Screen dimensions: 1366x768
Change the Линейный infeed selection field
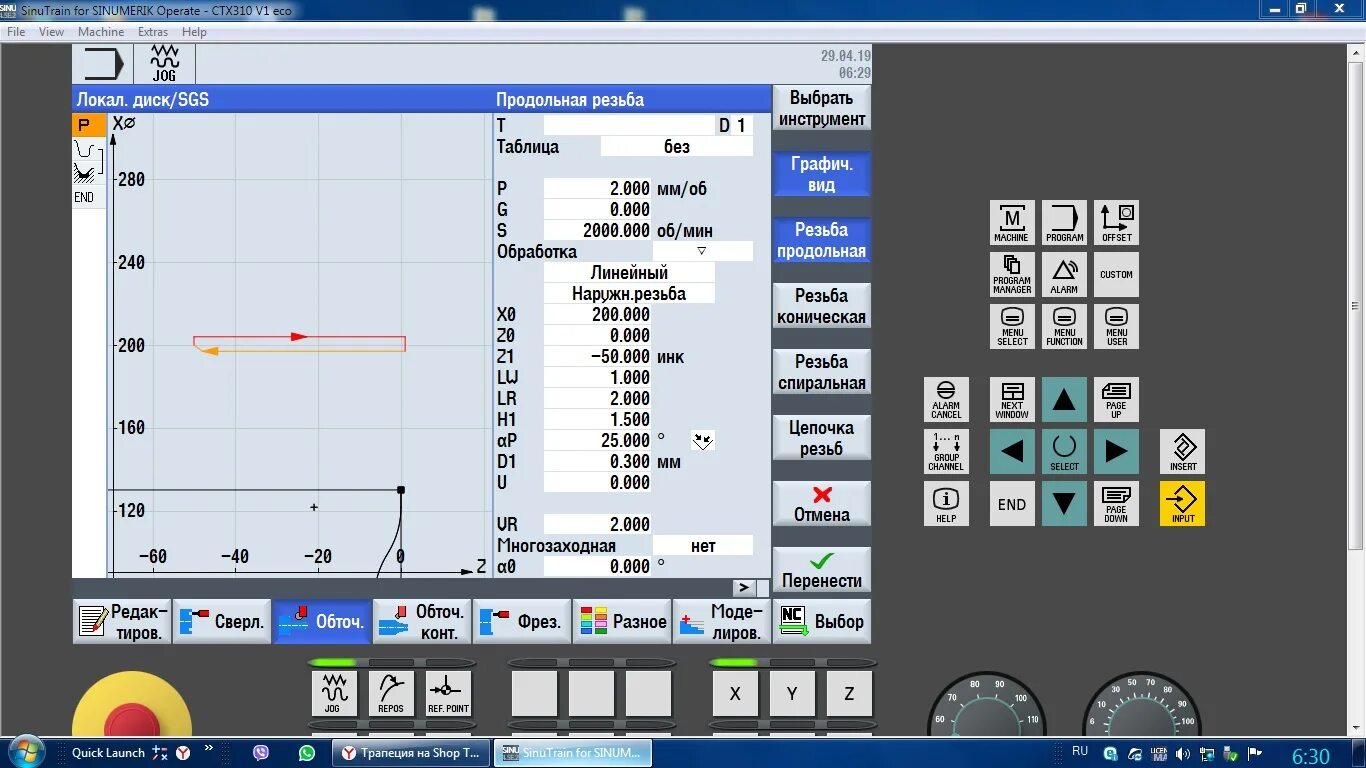(x=629, y=272)
